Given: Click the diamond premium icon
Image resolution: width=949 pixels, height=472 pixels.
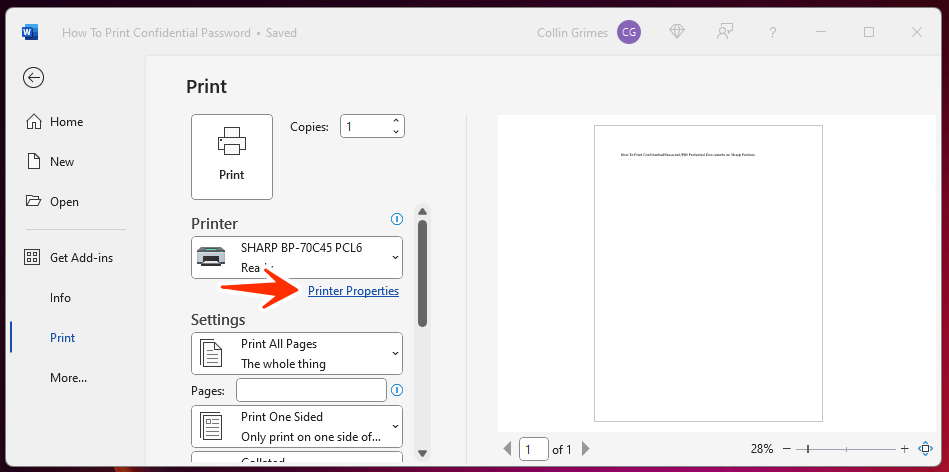Looking at the screenshot, I should [x=677, y=32].
